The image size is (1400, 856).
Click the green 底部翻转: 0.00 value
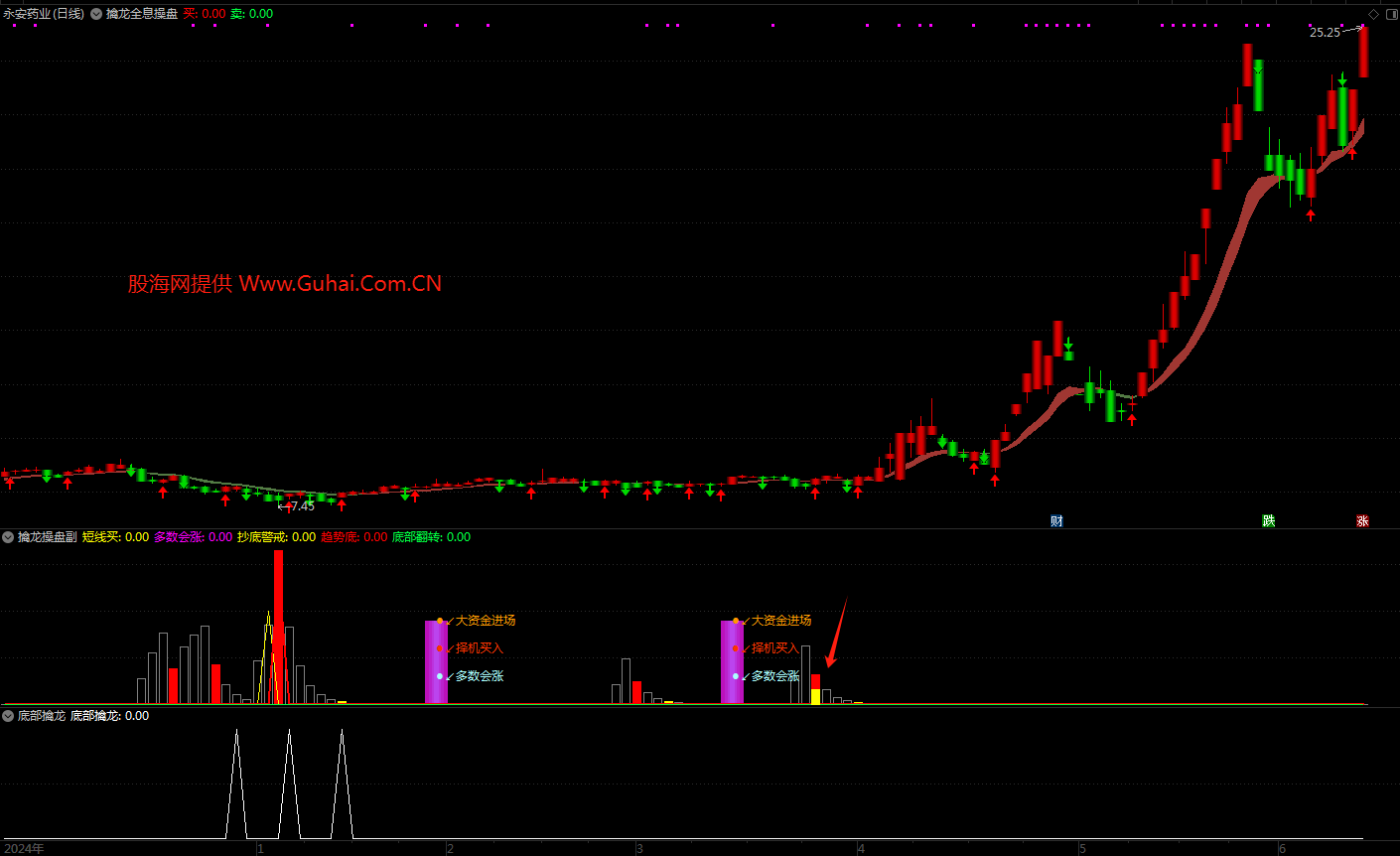point(432,537)
